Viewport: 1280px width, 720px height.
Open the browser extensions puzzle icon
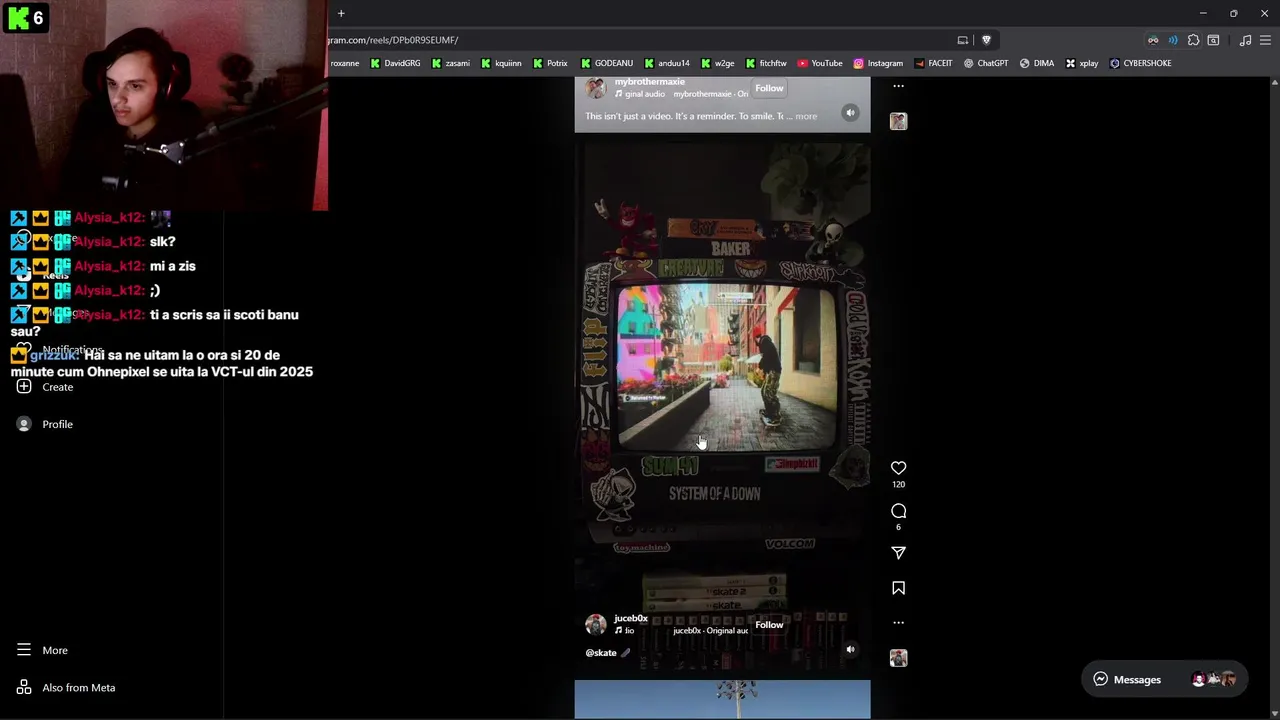point(1193,40)
